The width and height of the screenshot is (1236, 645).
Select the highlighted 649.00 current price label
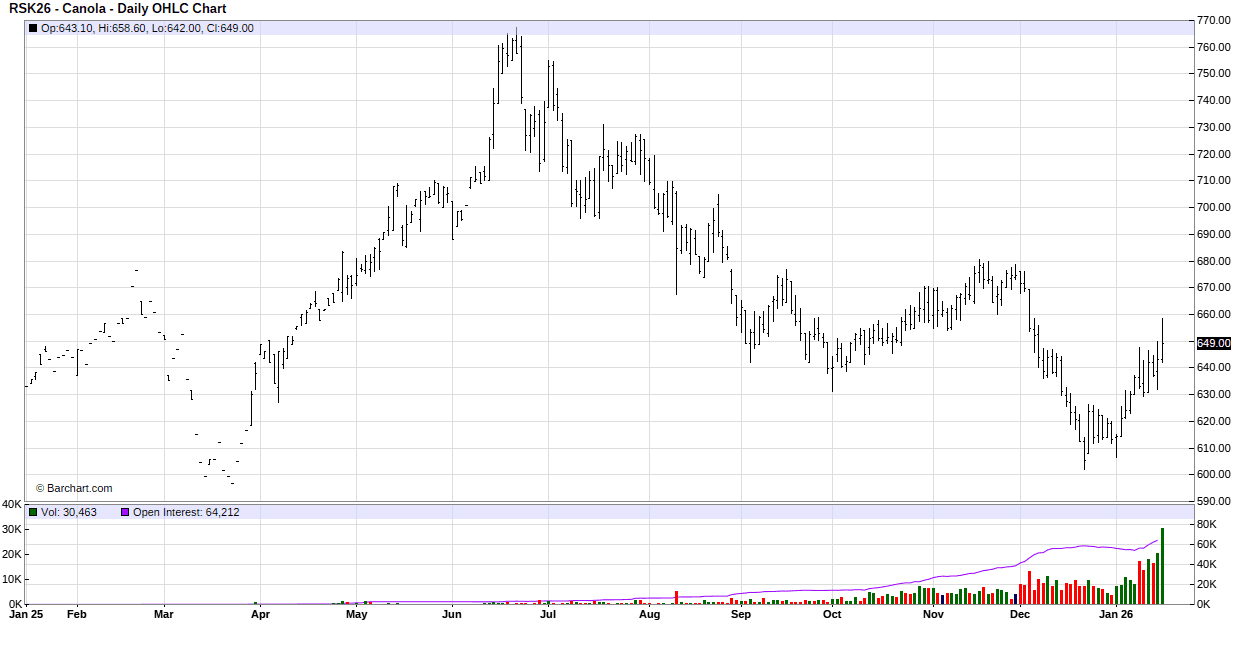coord(1213,343)
